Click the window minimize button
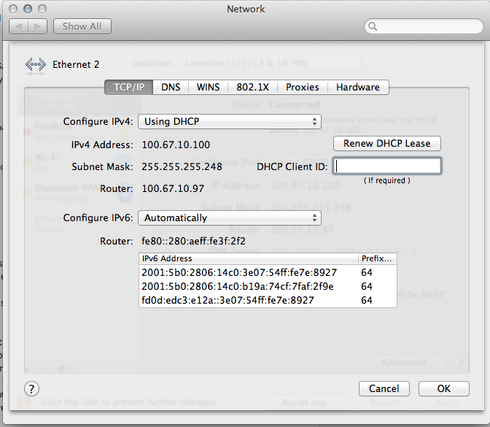 (28, 9)
